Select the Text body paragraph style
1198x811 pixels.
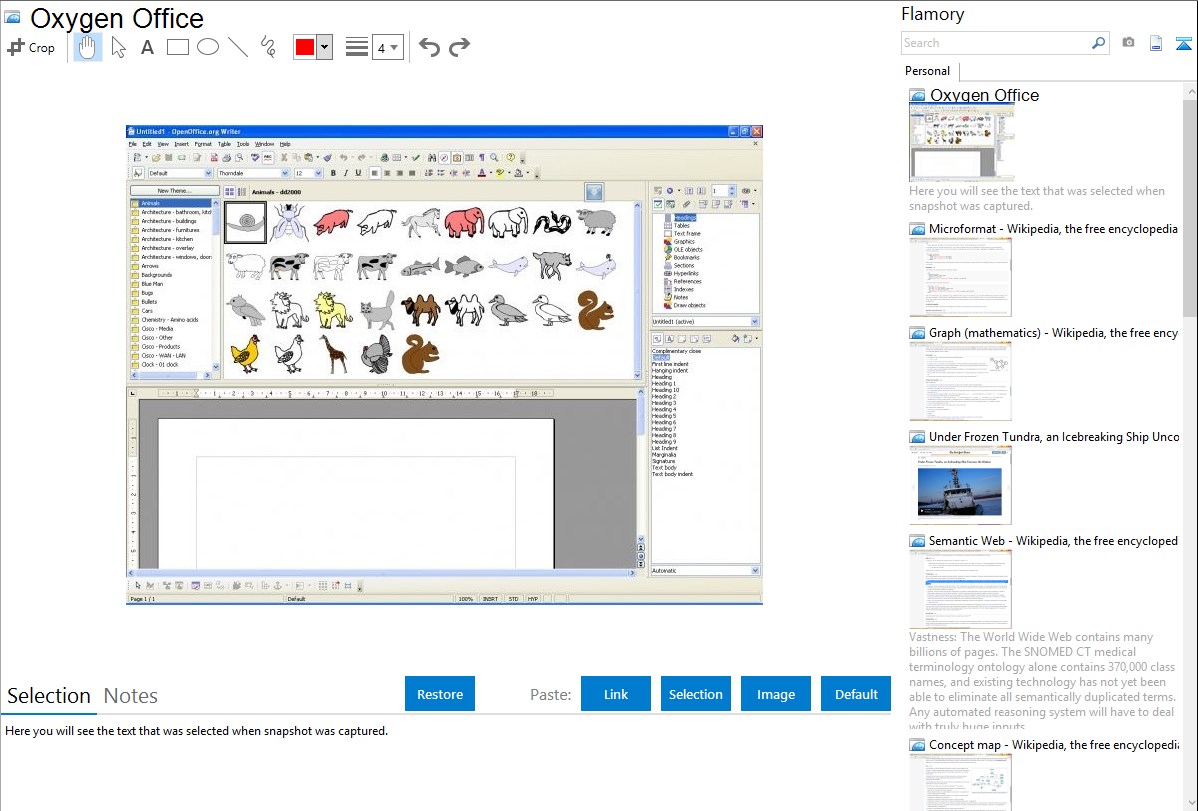point(664,468)
